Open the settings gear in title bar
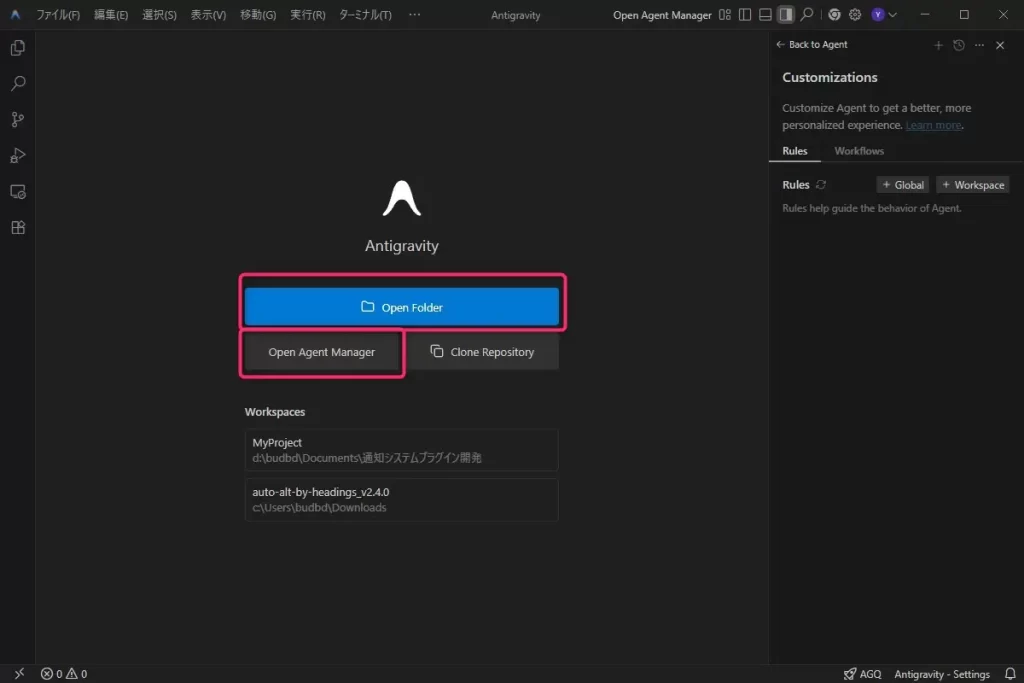The image size is (1024, 683). pos(855,14)
